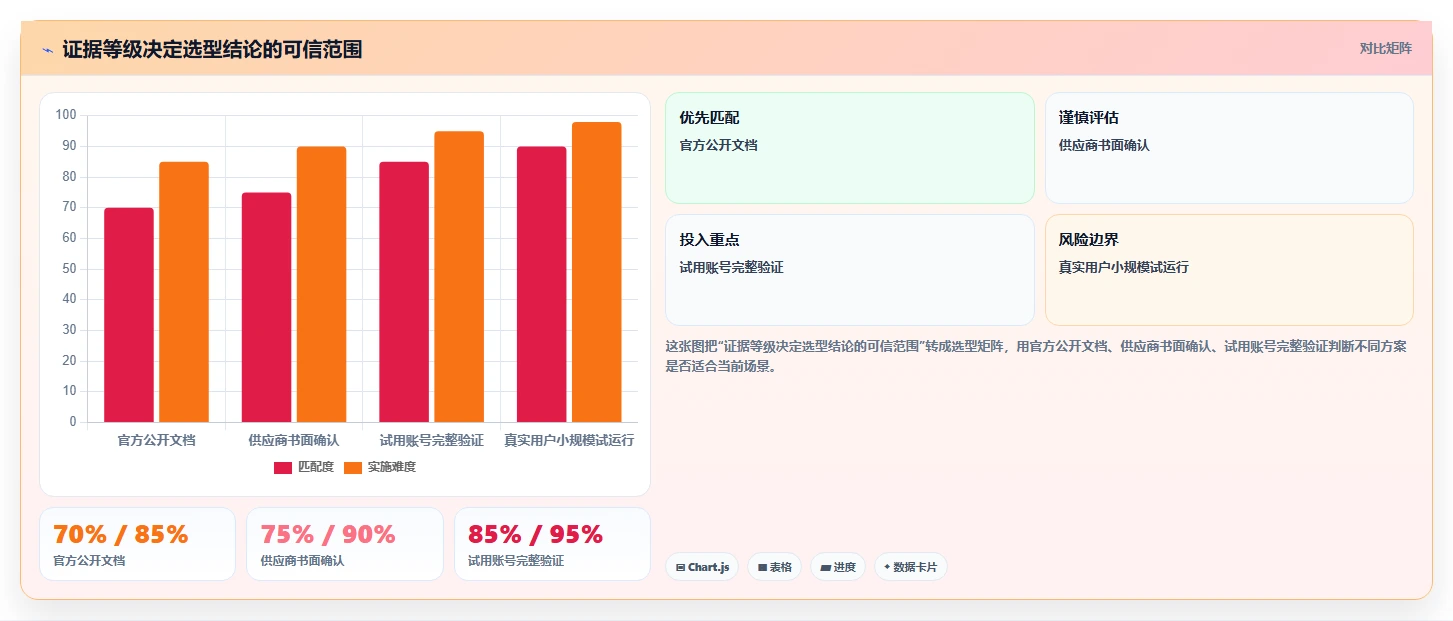Screen dimensions: 1453x621
Task: Select the red 供应商书面确认 bar
Action: coord(266,307)
